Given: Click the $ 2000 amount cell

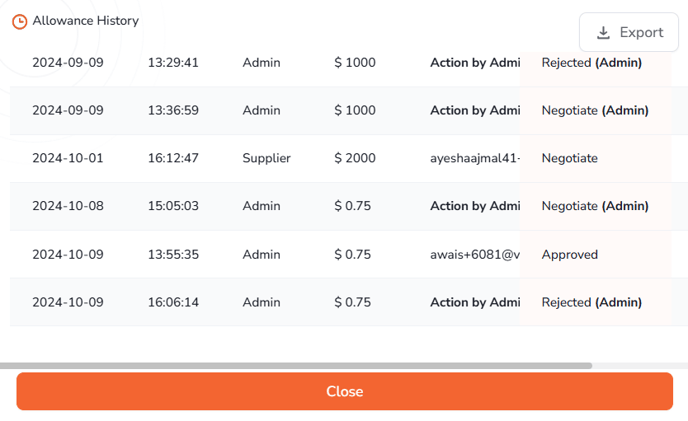Looking at the screenshot, I should tap(355, 158).
